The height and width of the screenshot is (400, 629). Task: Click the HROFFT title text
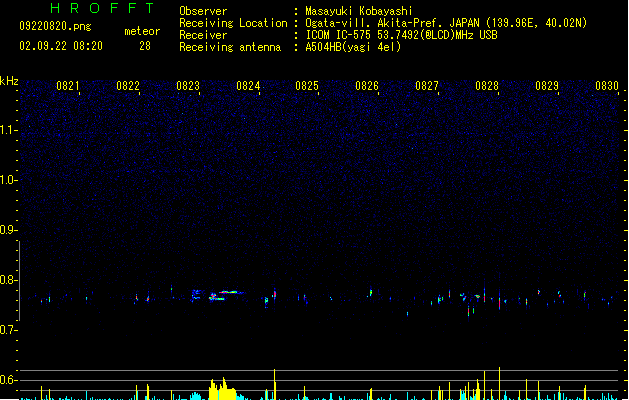(102, 8)
